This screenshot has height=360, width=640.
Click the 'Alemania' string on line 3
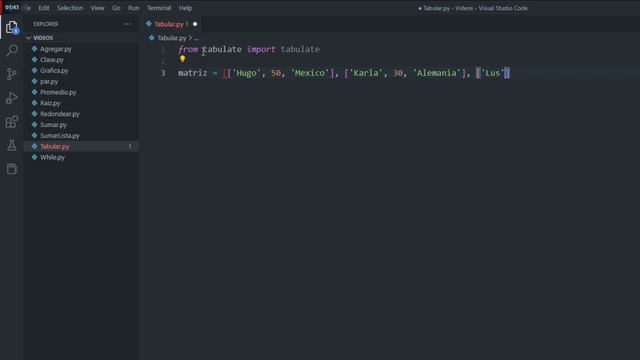coord(437,73)
